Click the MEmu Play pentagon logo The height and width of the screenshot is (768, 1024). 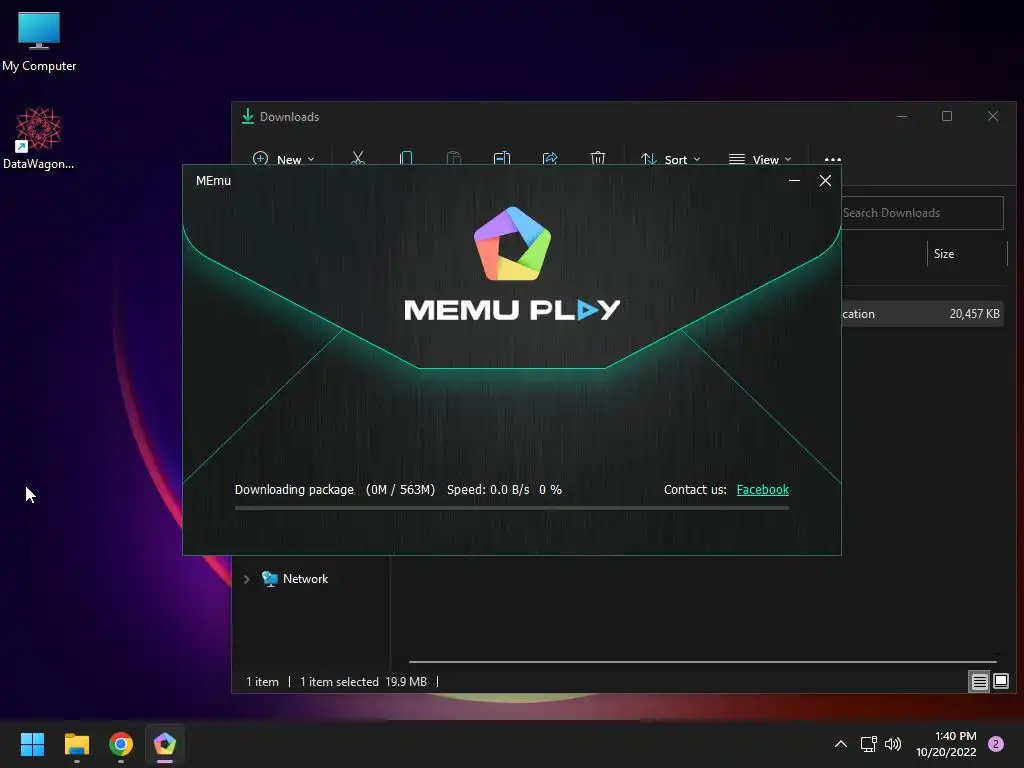tap(513, 244)
